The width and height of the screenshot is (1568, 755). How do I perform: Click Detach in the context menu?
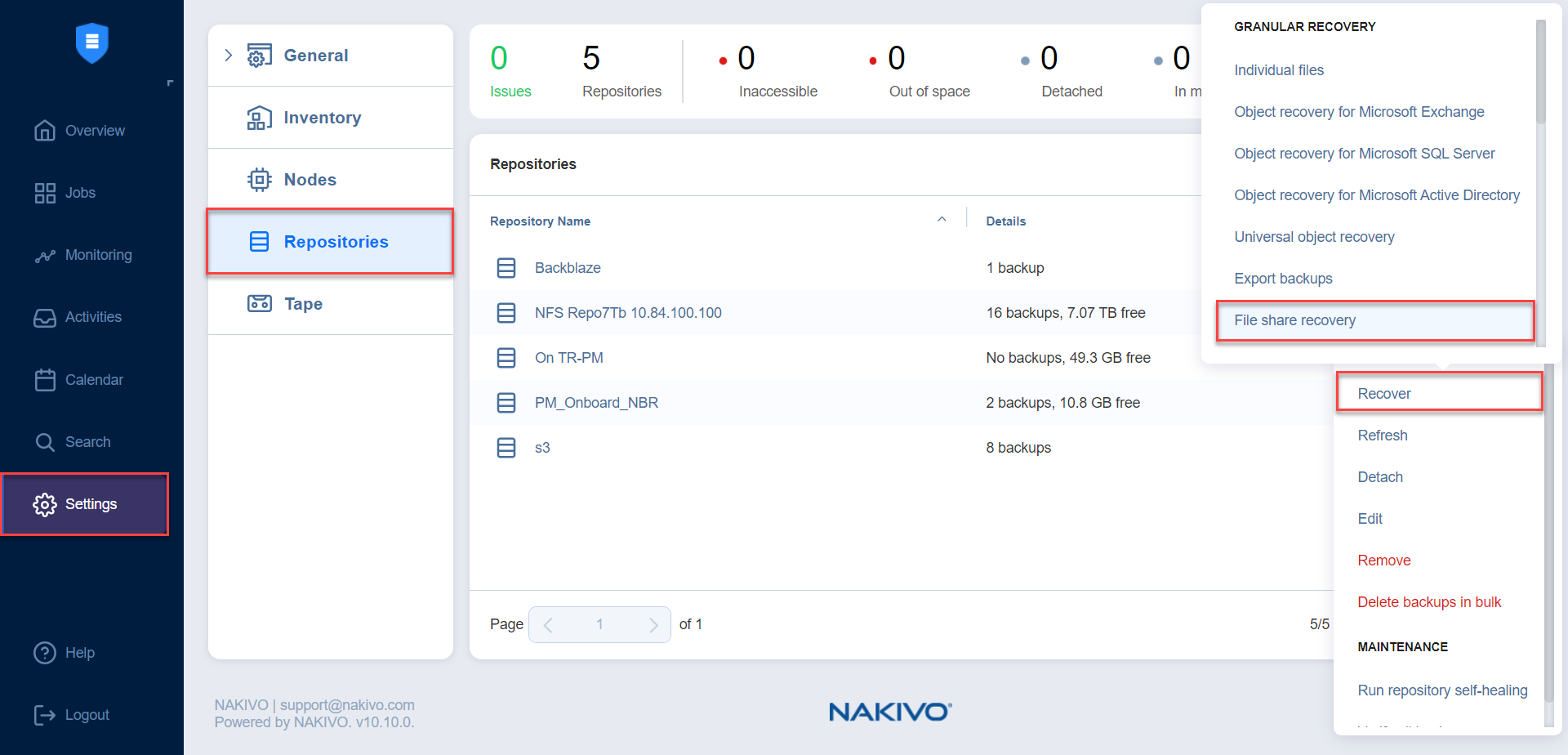[1380, 477]
